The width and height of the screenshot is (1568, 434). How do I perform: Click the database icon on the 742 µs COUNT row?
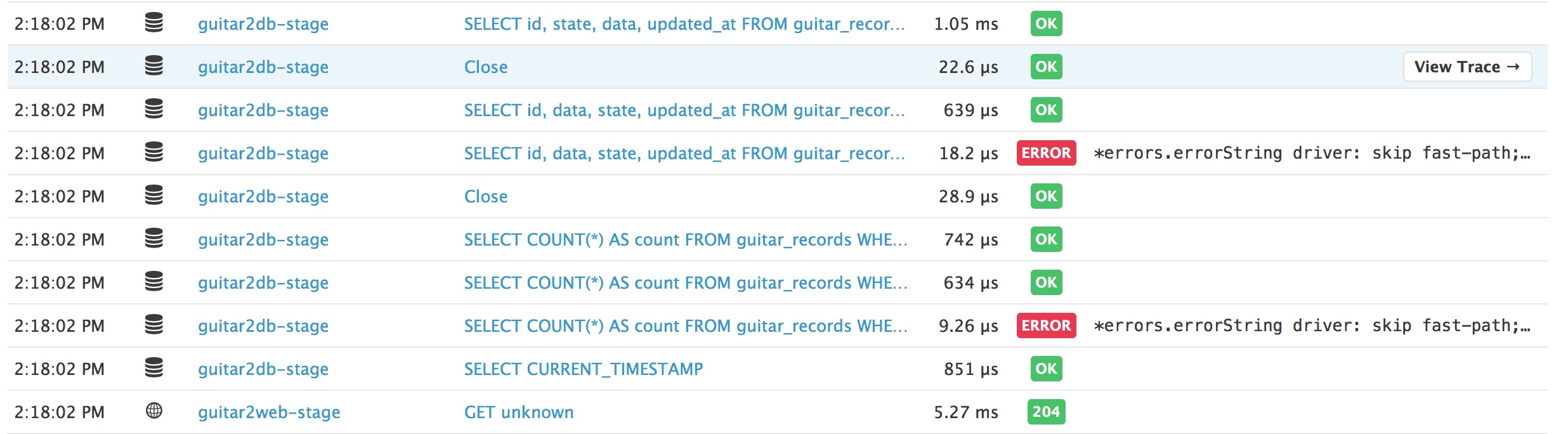coord(154,239)
